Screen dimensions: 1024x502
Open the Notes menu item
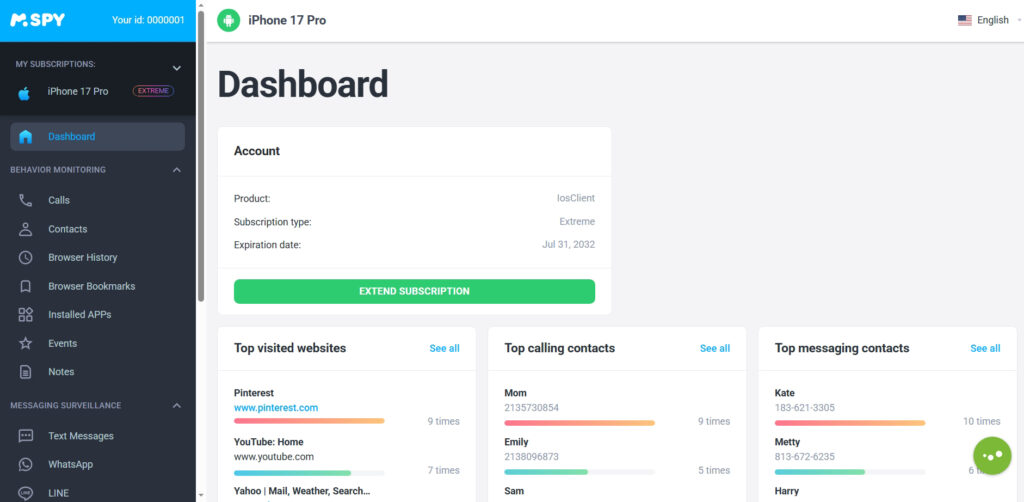(x=61, y=372)
